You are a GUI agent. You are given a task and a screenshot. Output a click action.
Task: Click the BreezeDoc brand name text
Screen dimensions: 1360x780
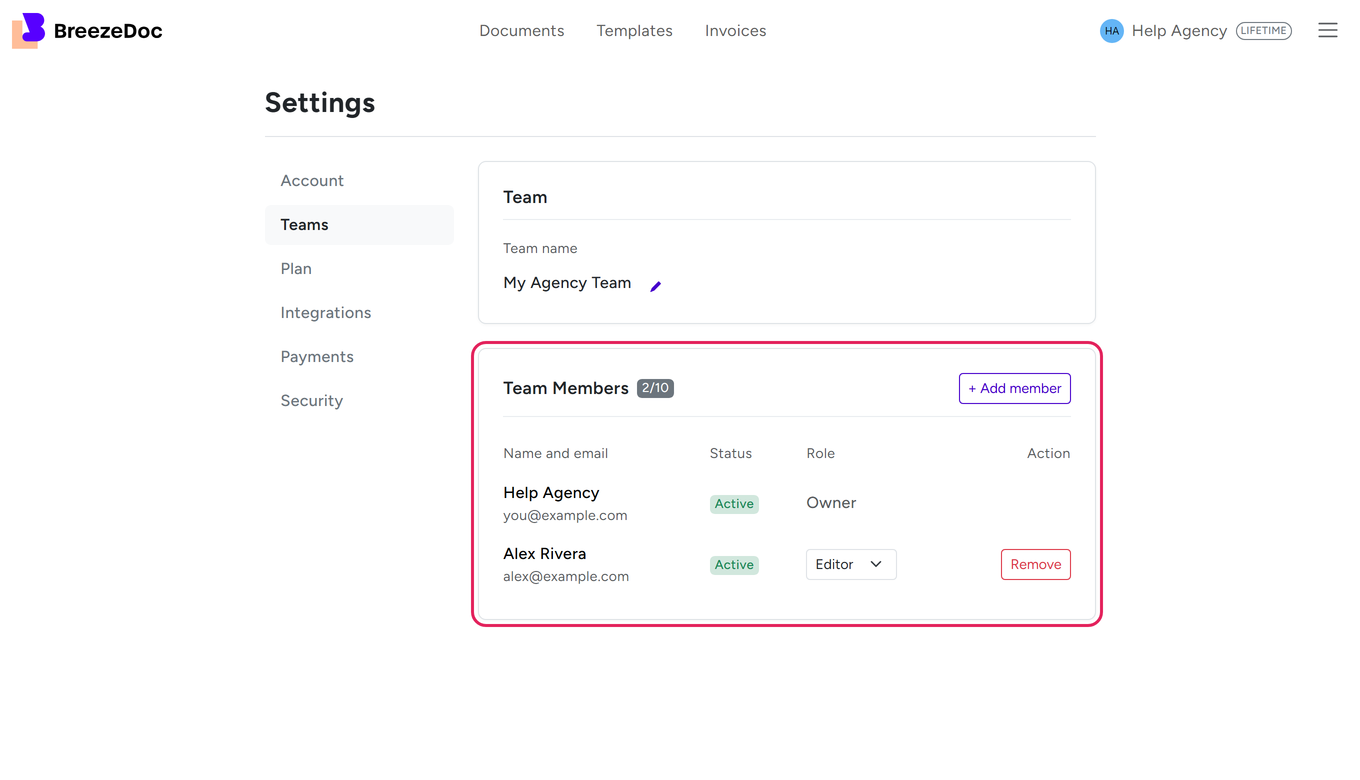click(x=108, y=31)
